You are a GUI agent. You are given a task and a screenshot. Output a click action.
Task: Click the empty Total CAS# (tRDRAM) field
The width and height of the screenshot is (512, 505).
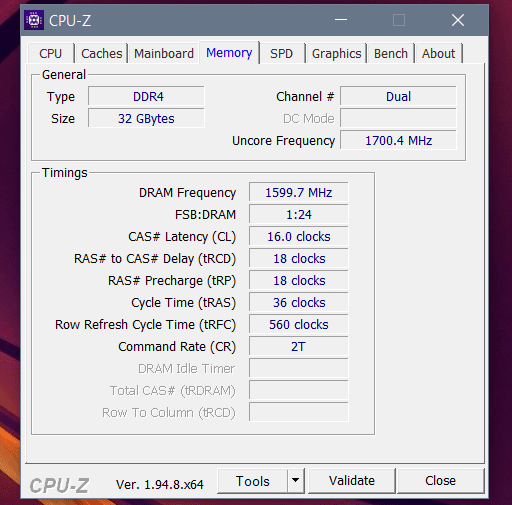299,391
